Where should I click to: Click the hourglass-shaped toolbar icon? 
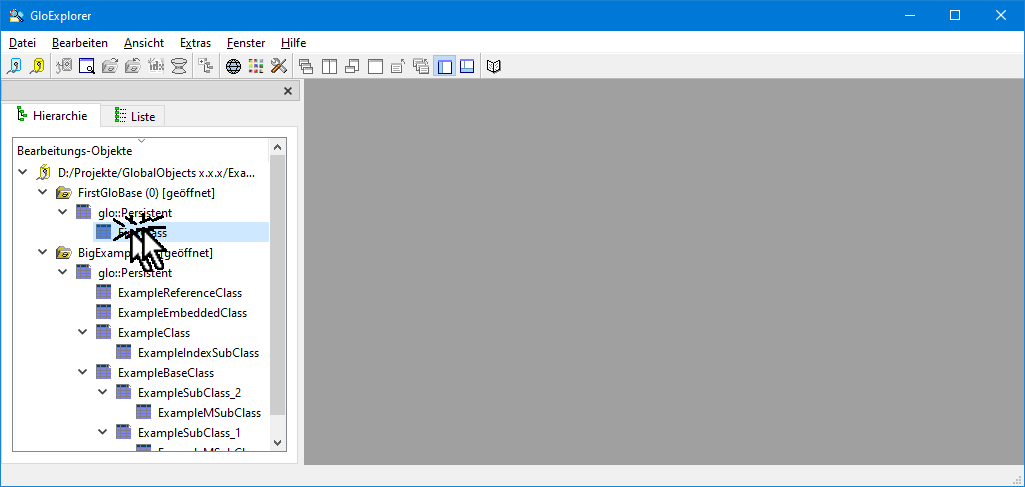[x=178, y=66]
